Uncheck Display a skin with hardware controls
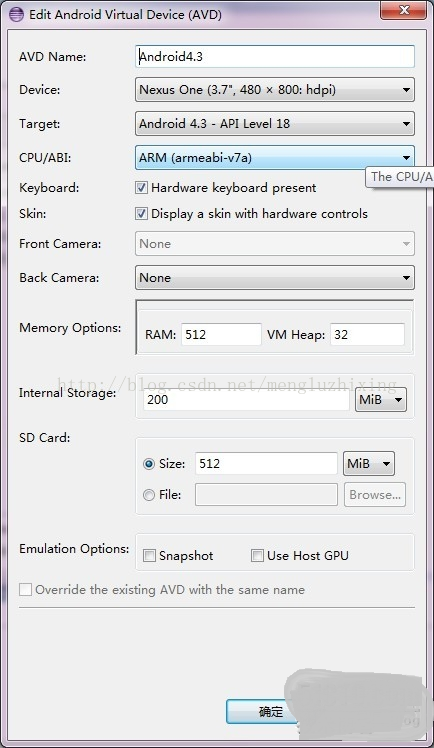434x748 pixels. point(141,213)
